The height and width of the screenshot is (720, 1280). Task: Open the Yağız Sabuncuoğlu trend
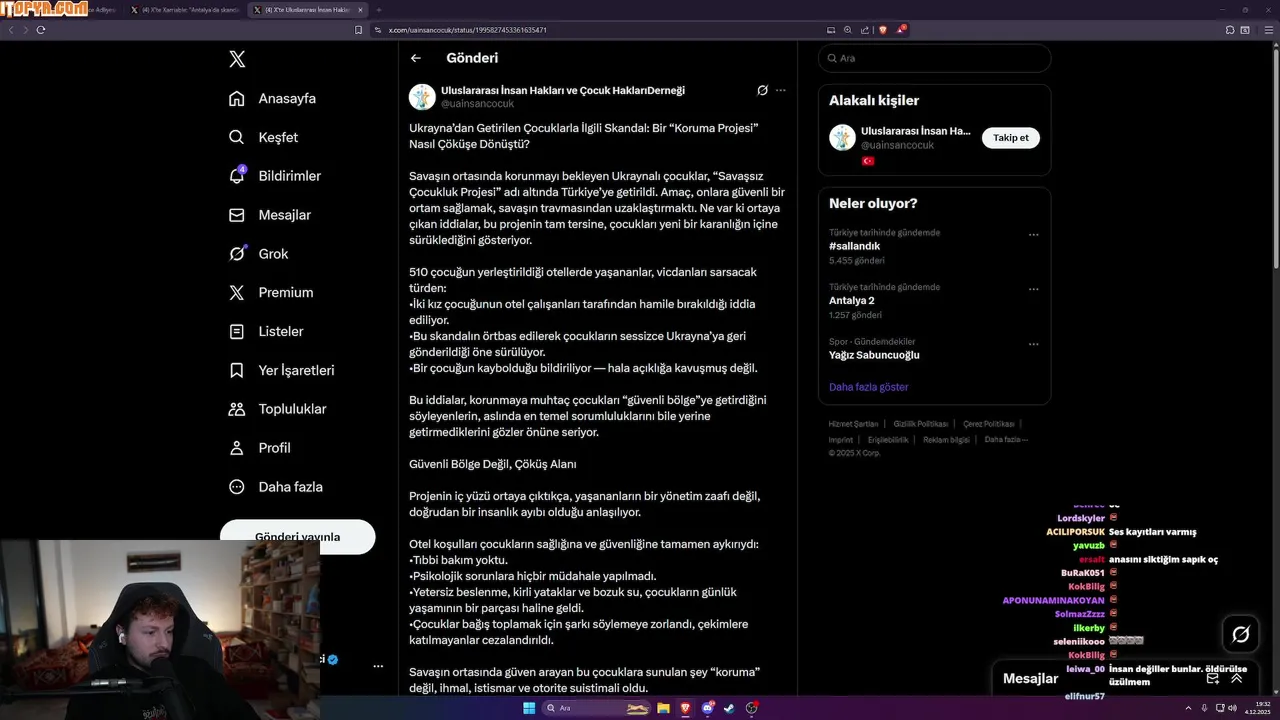tap(874, 355)
